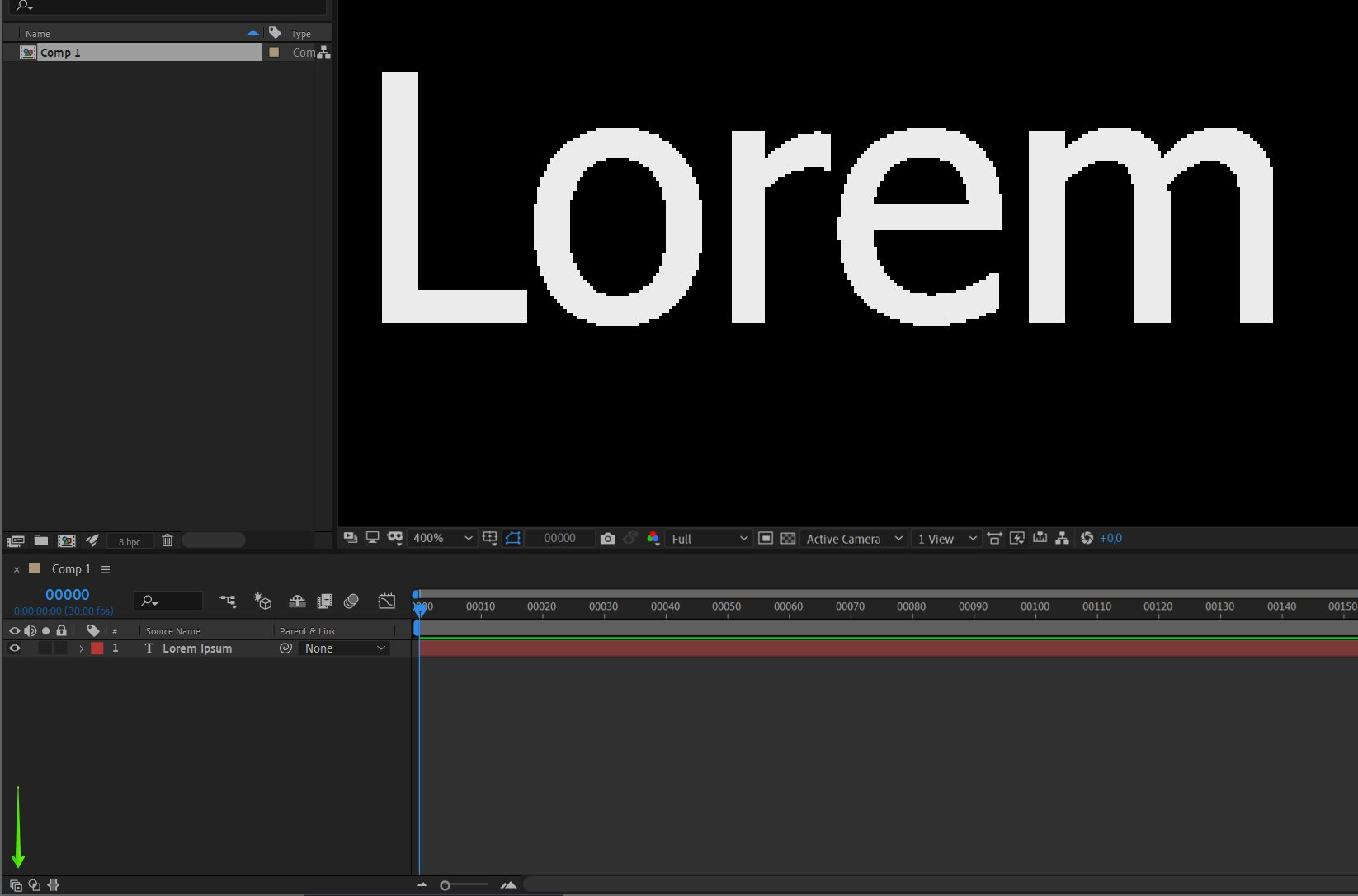Toggle the transparency grid
This screenshot has width=1358, height=896.
coord(788,538)
